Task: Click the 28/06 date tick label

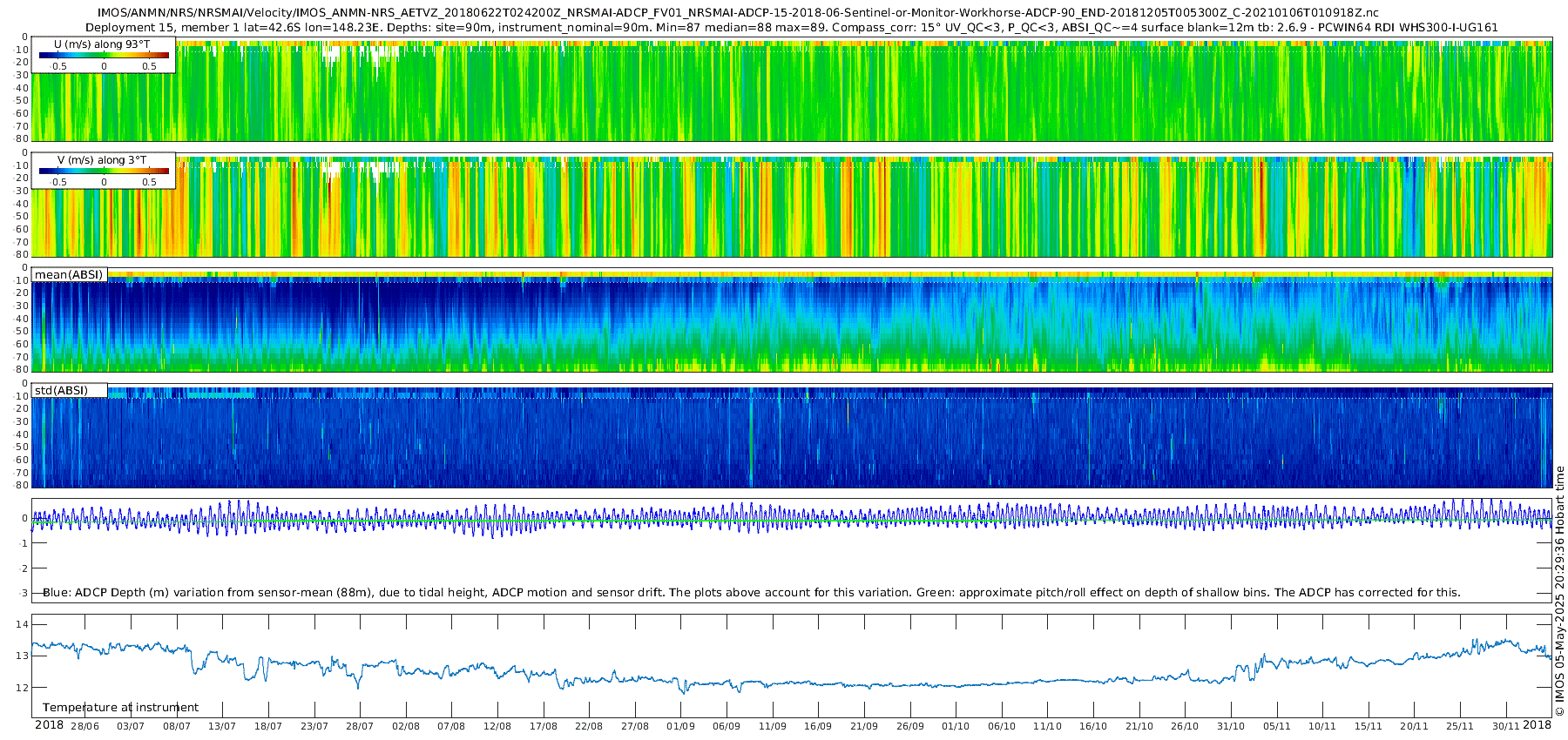Action: 84,726
